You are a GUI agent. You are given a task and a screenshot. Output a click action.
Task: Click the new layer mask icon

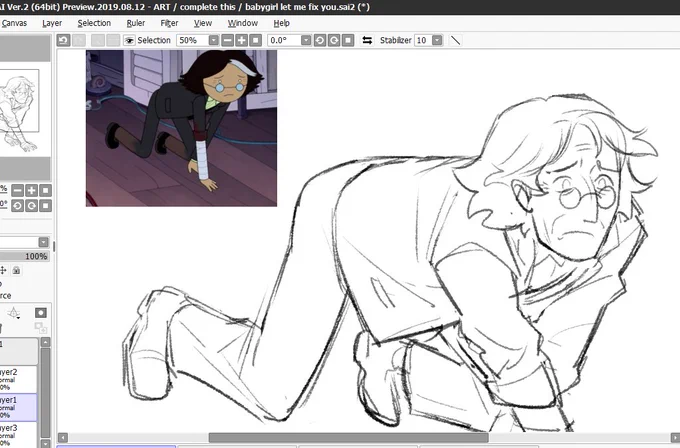[41, 313]
